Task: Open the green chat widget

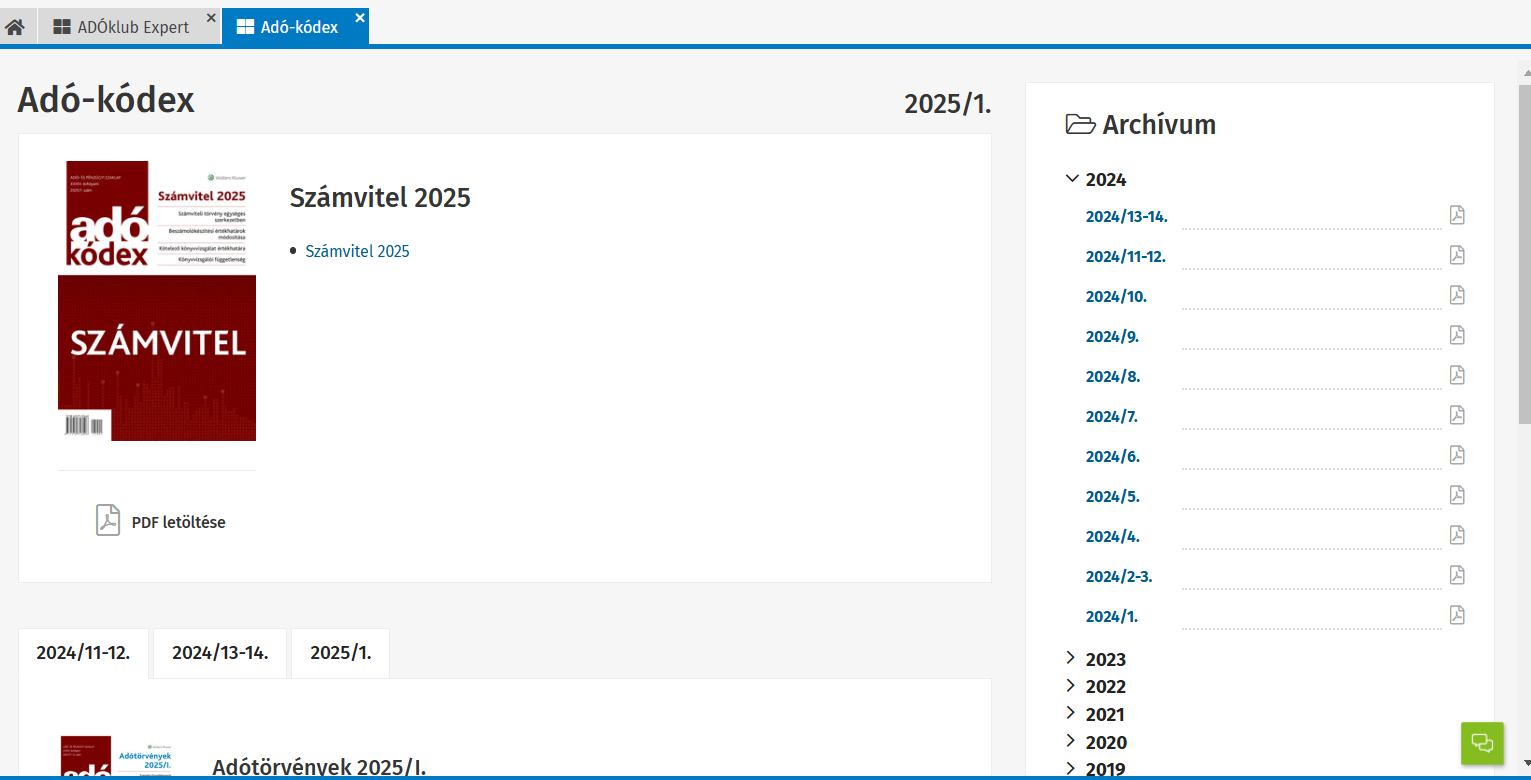Action: 1482,743
